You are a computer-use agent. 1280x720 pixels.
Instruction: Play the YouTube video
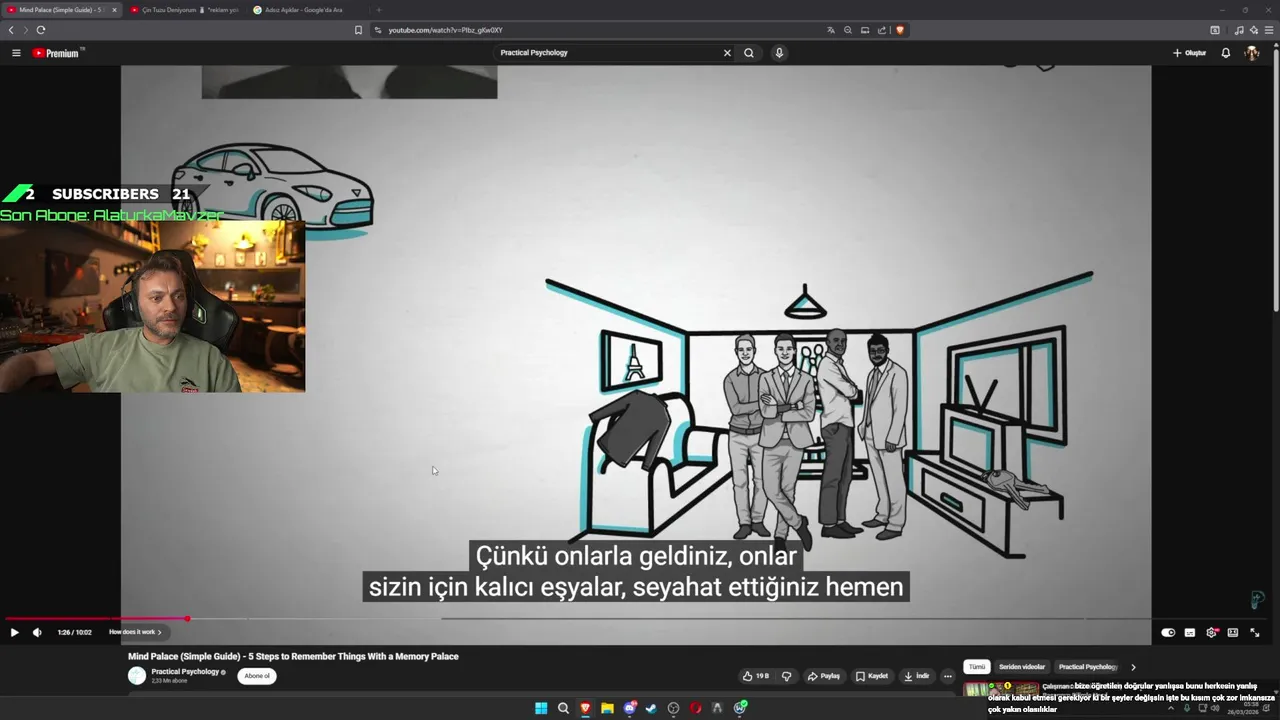(x=14, y=632)
